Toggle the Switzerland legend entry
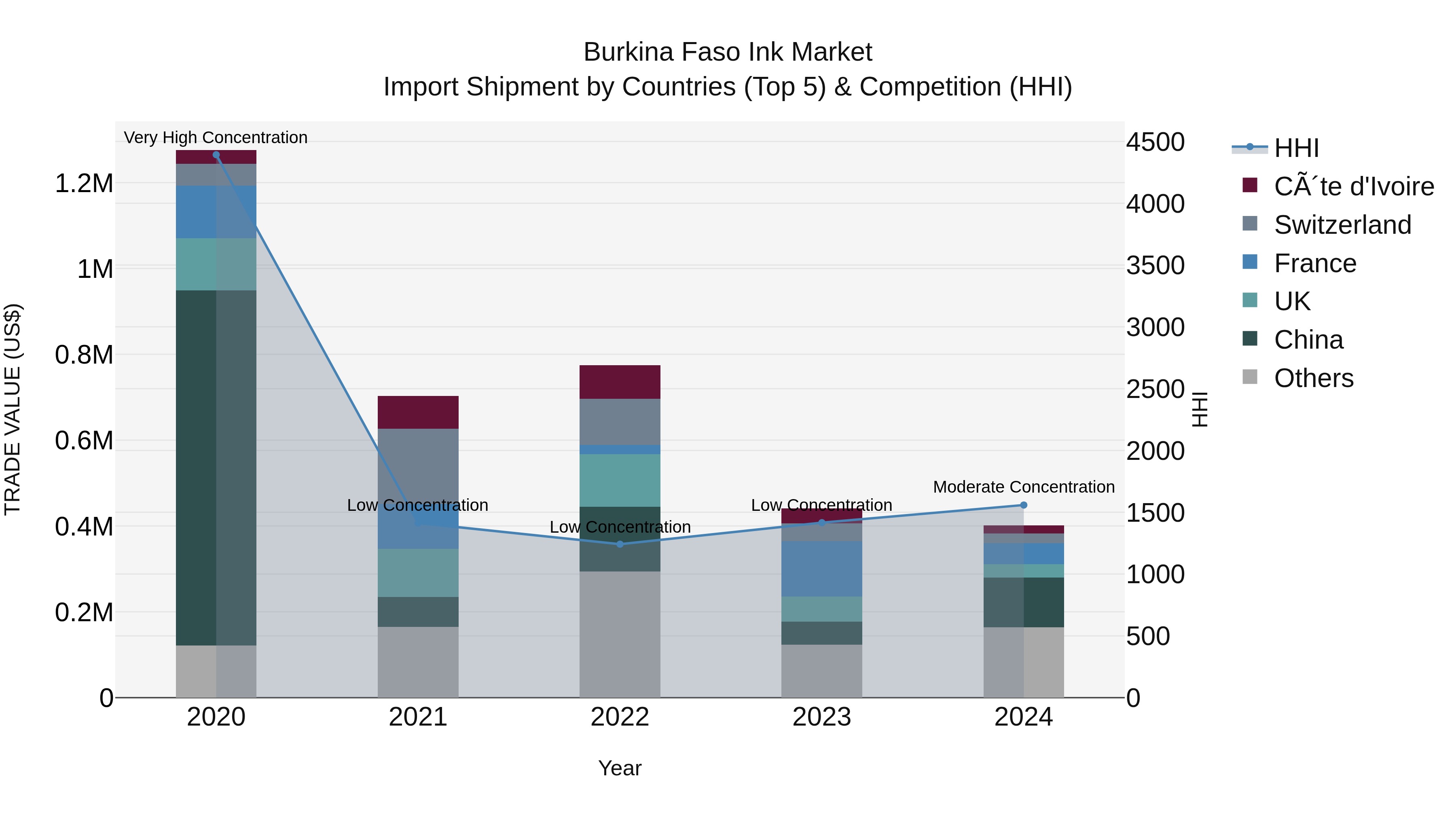 (x=1327, y=225)
